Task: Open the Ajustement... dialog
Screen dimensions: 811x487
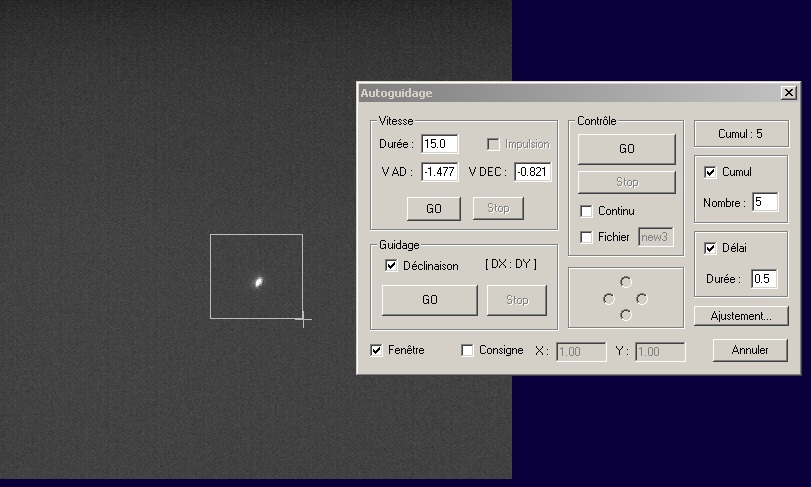Action: (x=741, y=316)
